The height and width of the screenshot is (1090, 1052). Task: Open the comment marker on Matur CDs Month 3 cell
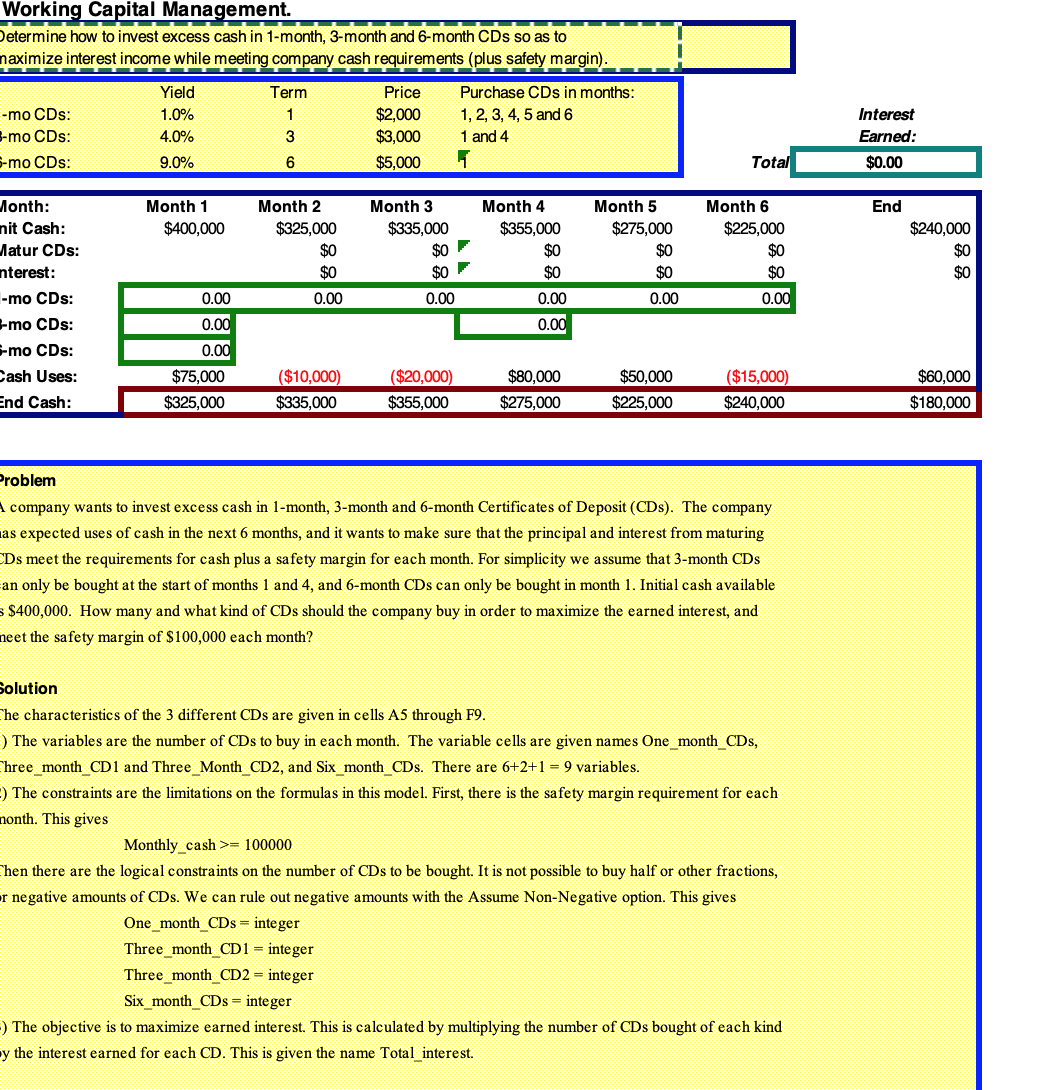tap(461, 245)
